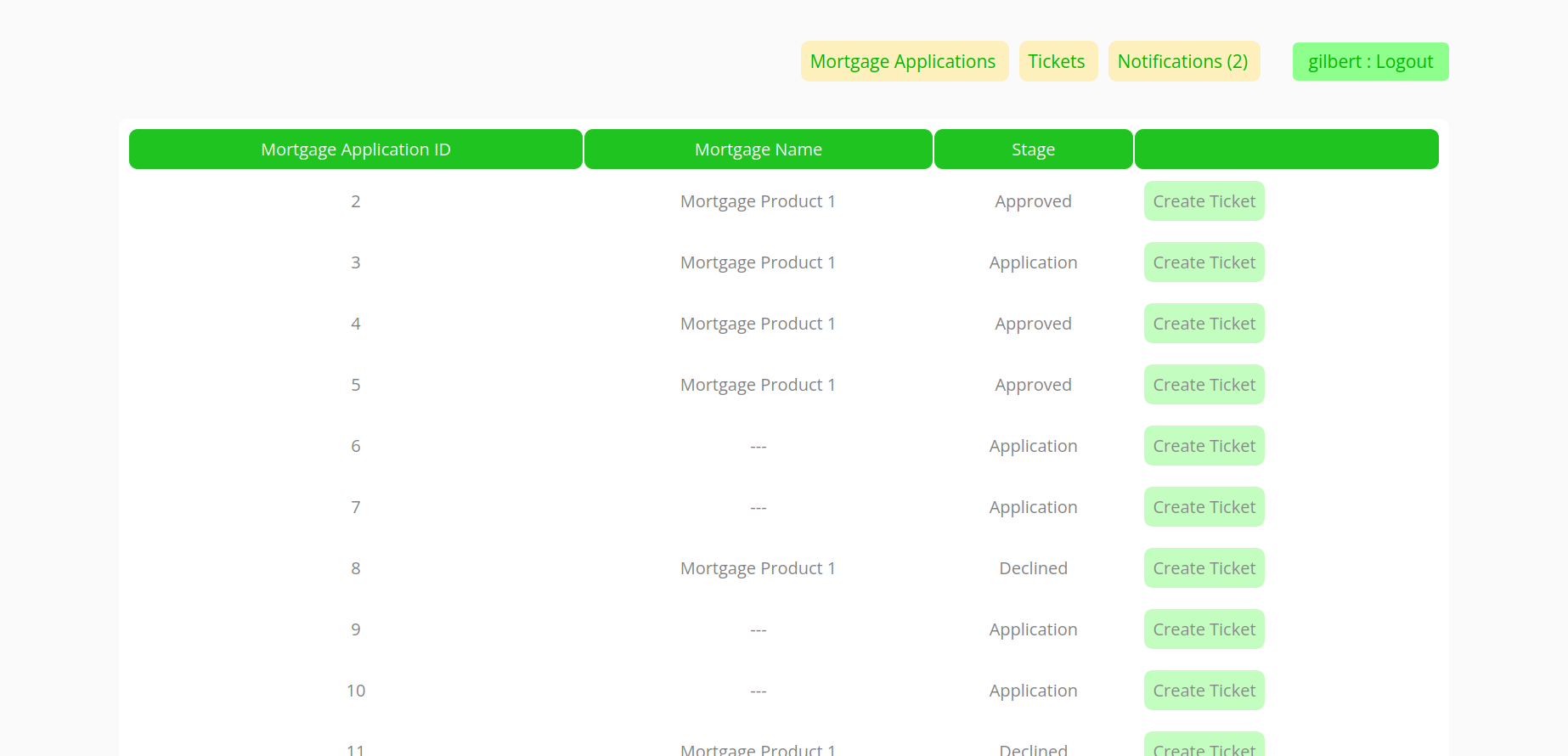
Task: Create ticket for application ID 9
Action: coord(1204,629)
